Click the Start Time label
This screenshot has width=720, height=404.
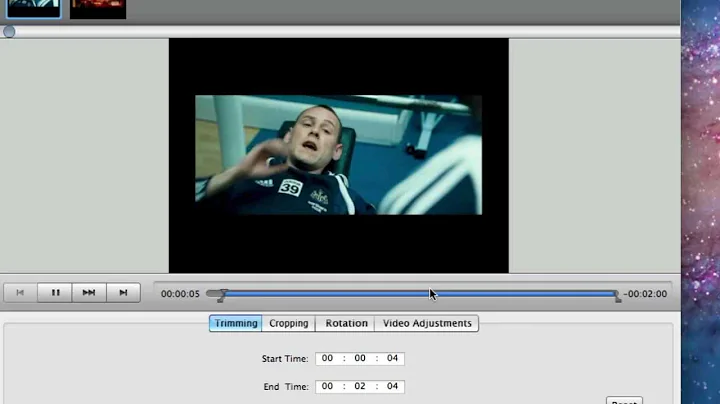(x=285, y=359)
